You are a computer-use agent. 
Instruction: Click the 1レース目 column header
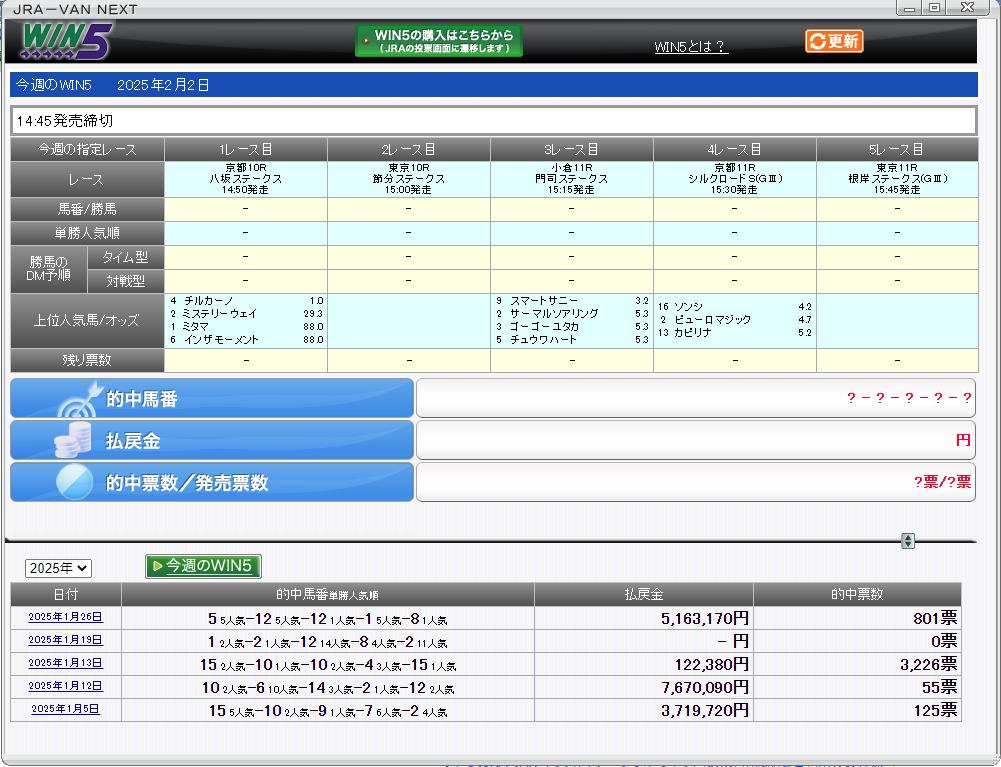click(246, 149)
